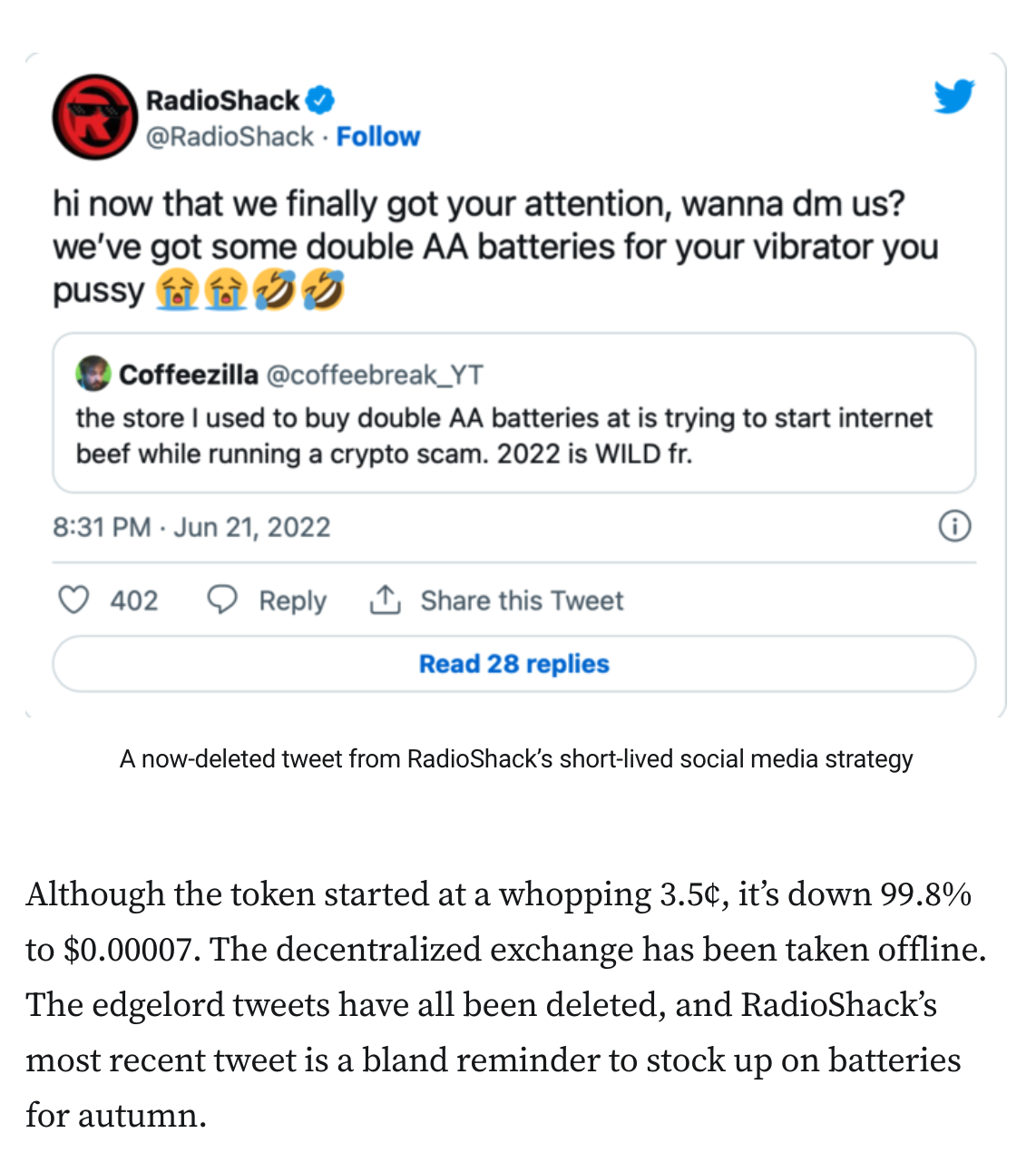Image resolution: width=1036 pixels, height=1172 pixels.
Task: Open the Coffeezilla author name
Action: point(189,375)
